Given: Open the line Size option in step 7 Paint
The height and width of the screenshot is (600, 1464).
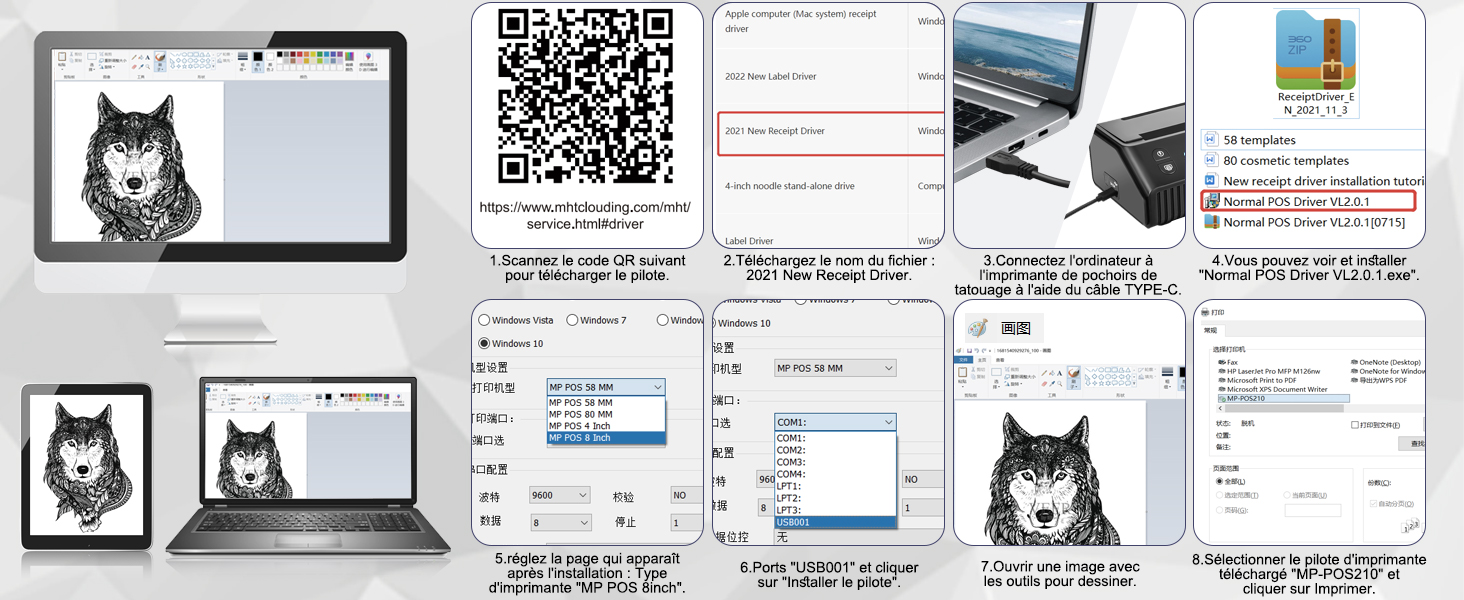Looking at the screenshot, I should click(x=1167, y=379).
